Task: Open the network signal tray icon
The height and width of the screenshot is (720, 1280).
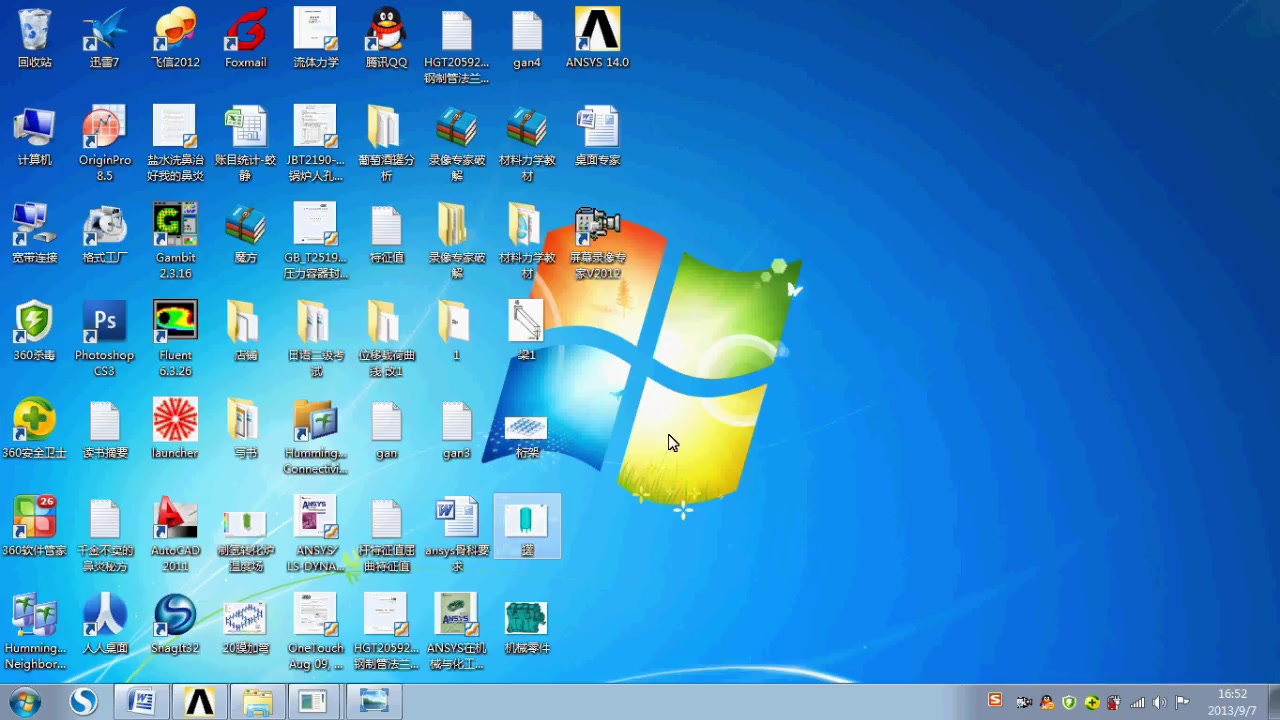Action: [x=1137, y=702]
